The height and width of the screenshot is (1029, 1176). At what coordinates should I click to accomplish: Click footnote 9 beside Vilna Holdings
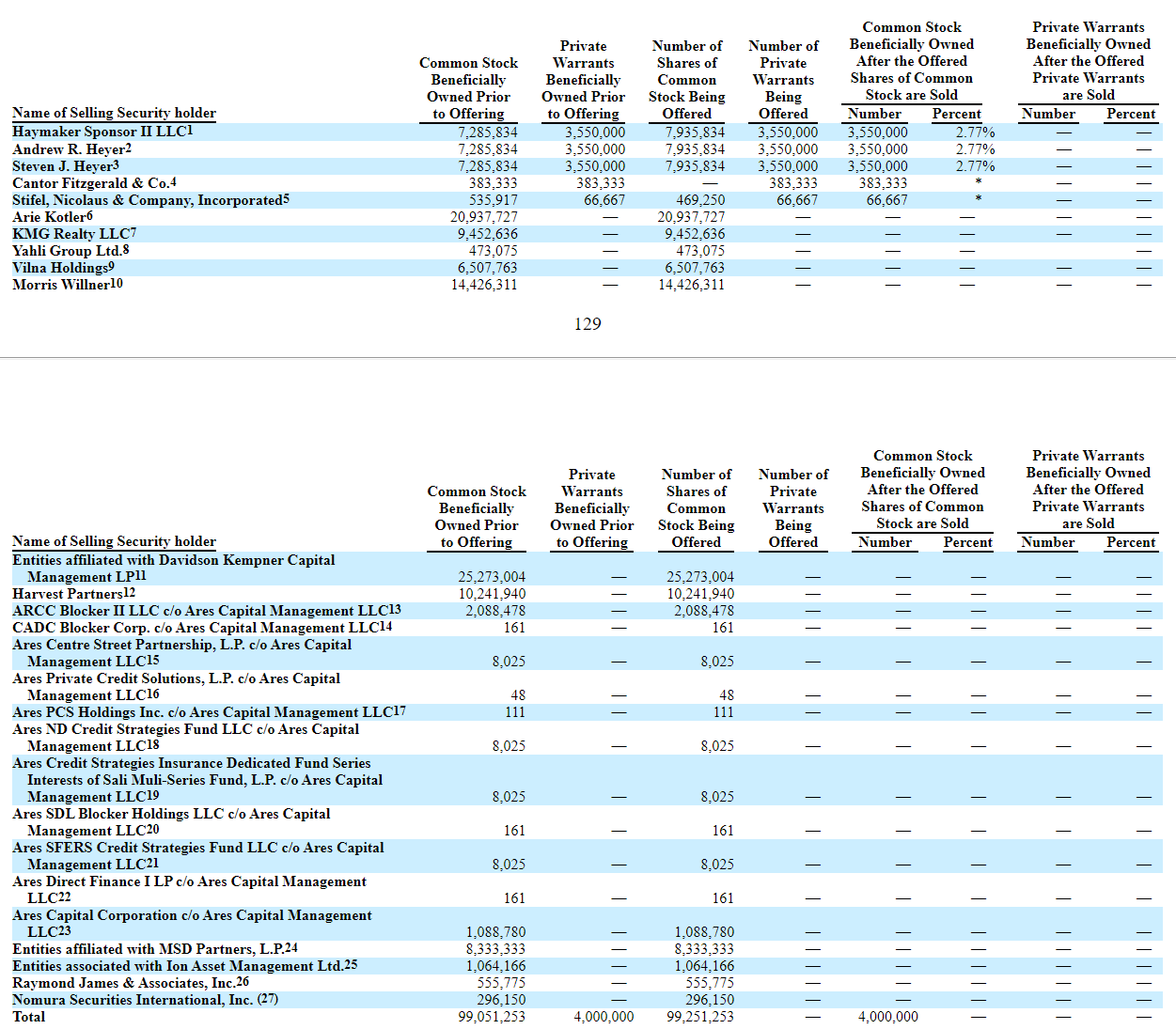coord(112,267)
